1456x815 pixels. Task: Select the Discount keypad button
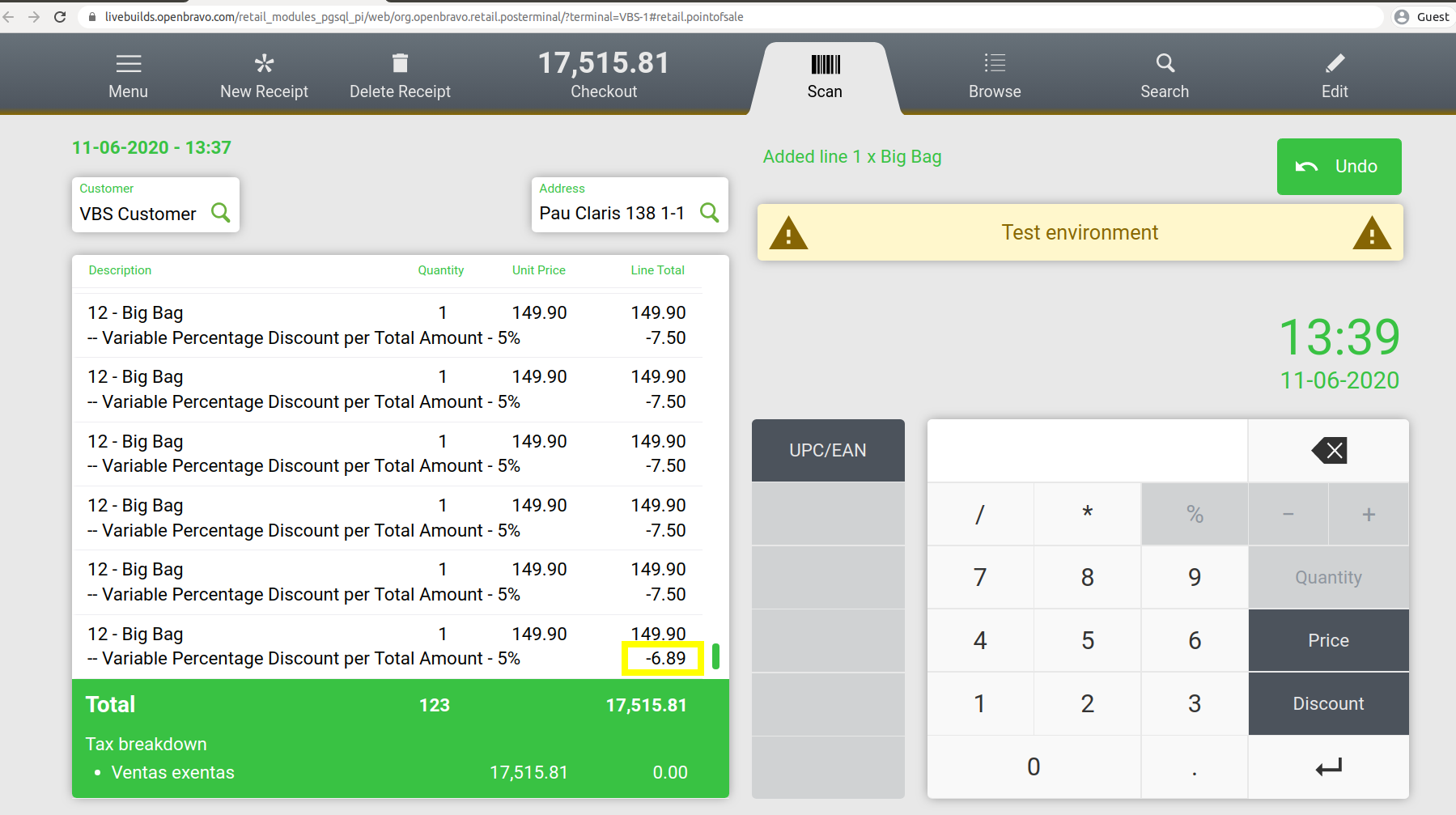click(x=1328, y=703)
